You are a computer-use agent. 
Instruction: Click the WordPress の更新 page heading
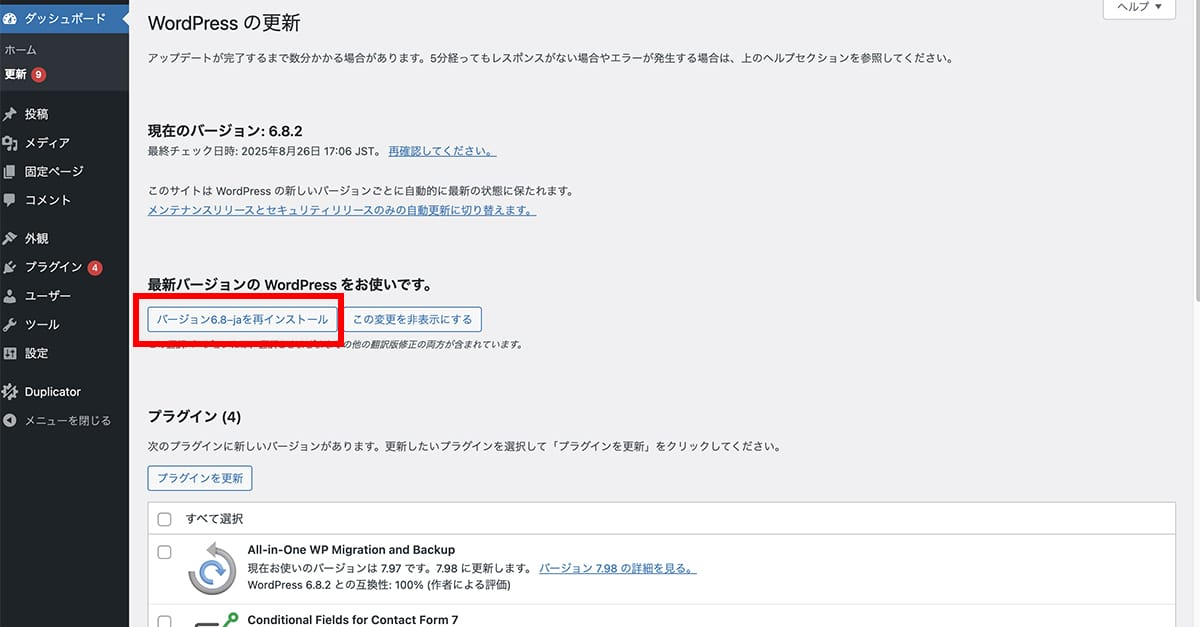click(x=223, y=23)
